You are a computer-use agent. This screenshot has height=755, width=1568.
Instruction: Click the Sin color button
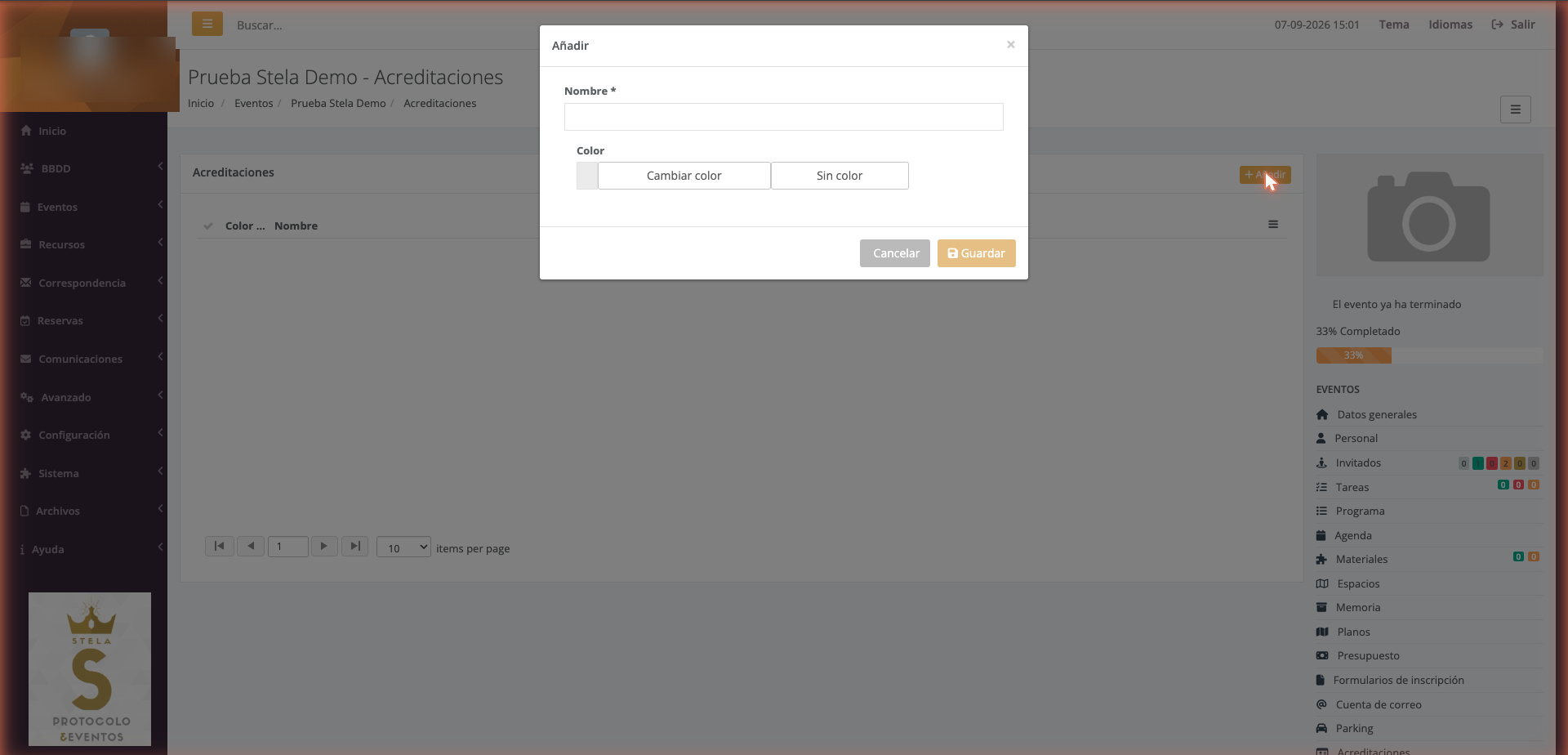[x=840, y=176]
